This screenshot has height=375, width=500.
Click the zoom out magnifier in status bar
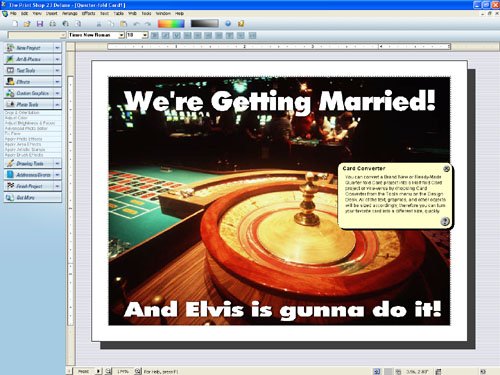click(108, 371)
